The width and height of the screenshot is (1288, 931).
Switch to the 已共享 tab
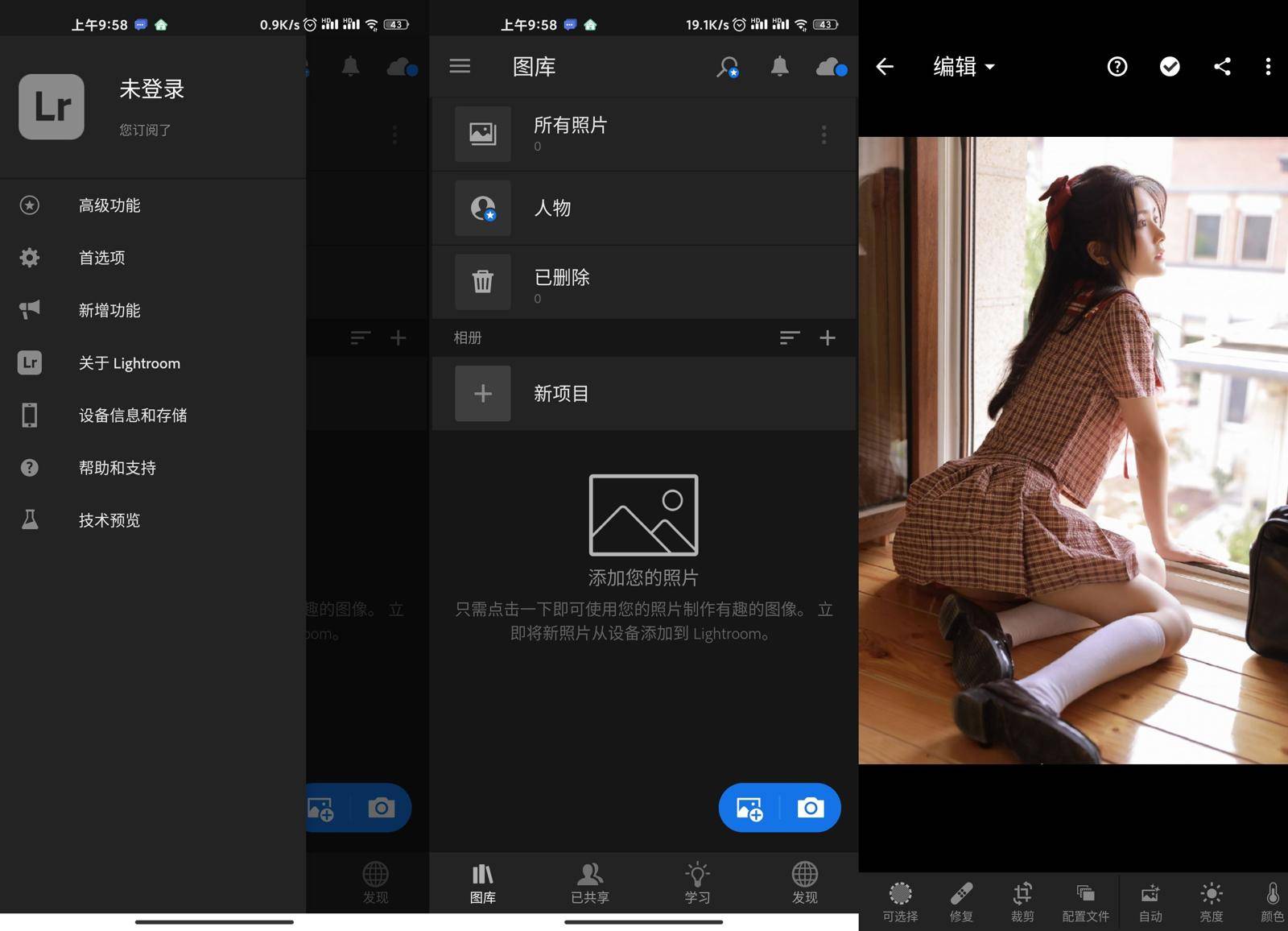[589, 883]
